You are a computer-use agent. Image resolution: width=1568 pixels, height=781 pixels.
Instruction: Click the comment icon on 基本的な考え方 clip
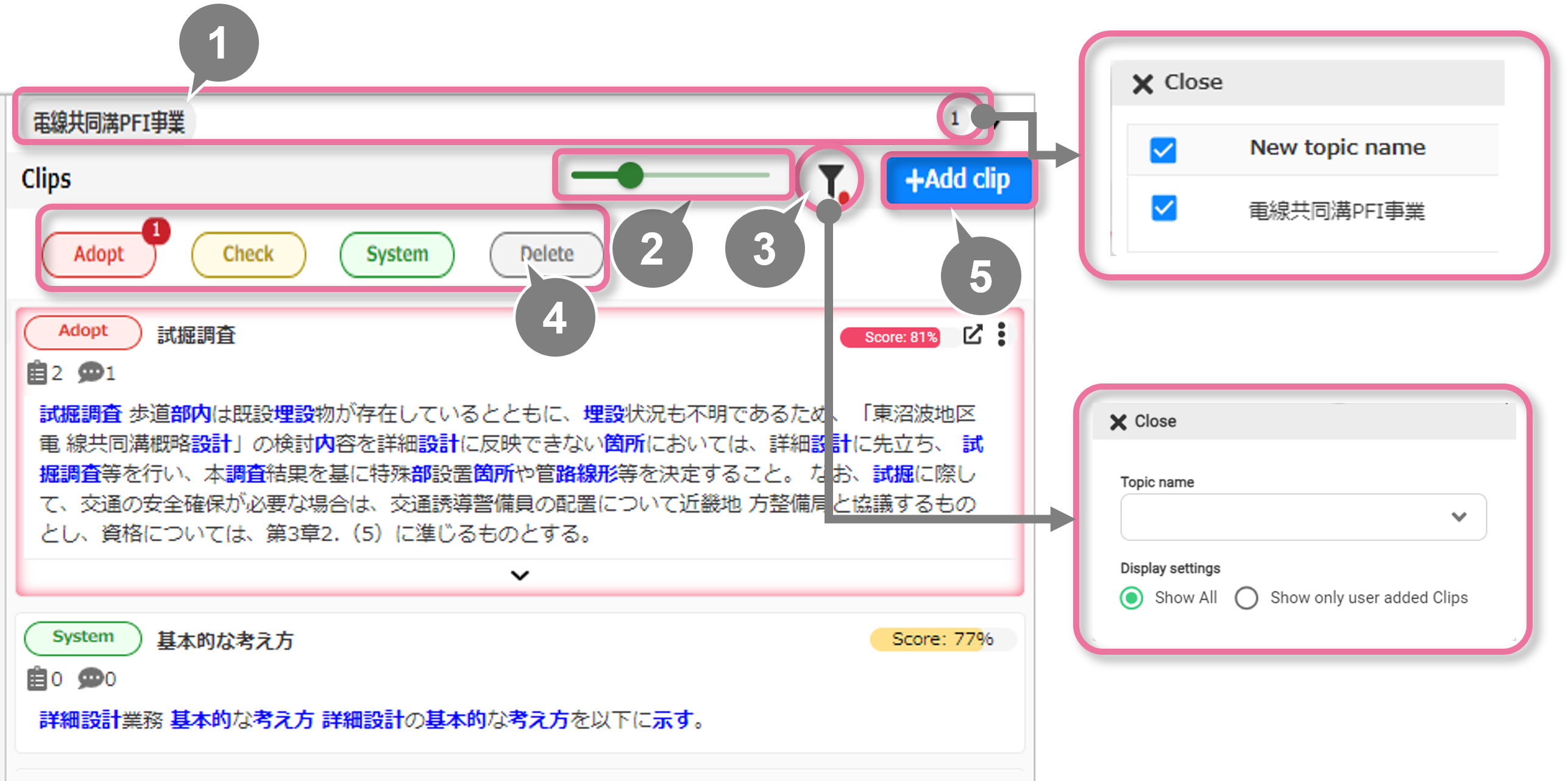91,679
